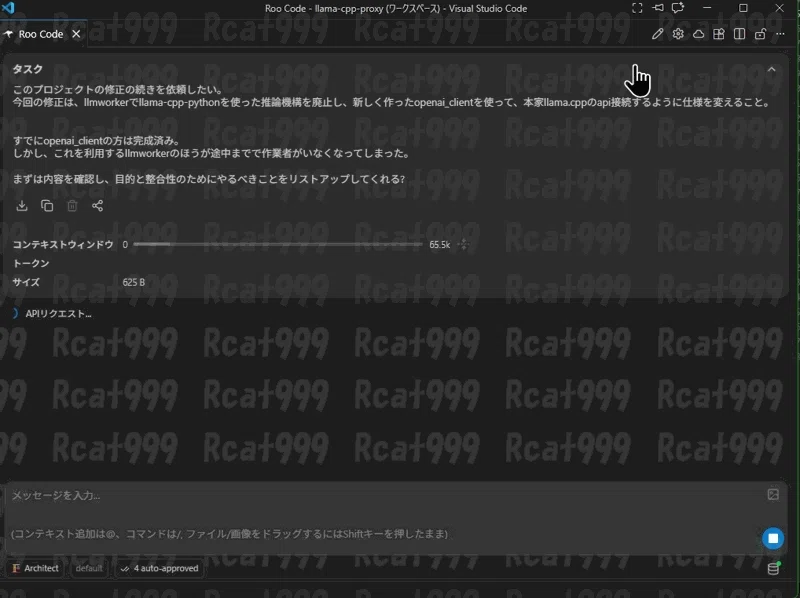Click the context window progress bar
This screenshot has height=598, width=800.
point(278,244)
